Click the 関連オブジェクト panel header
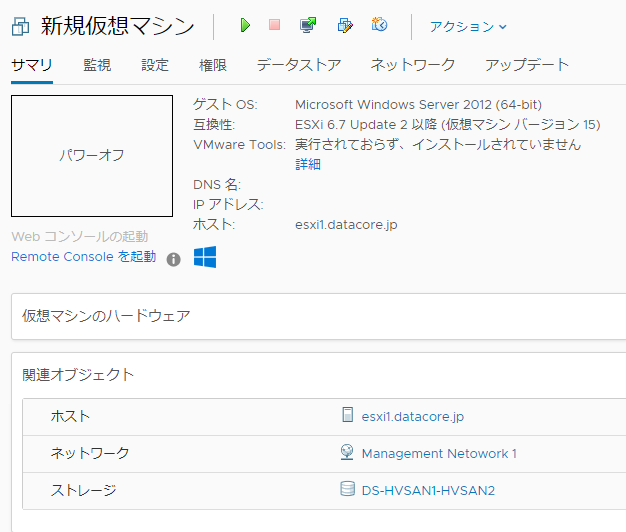 tap(78, 375)
